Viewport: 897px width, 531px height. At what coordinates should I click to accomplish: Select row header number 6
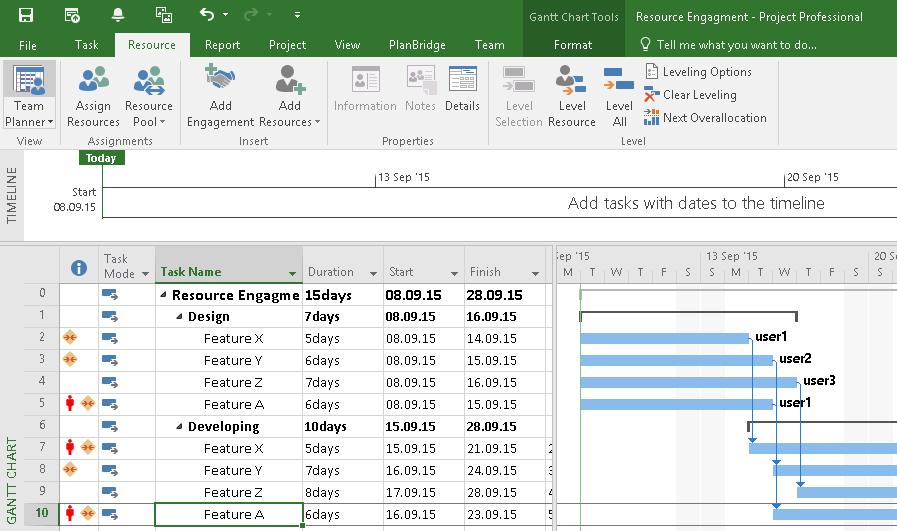42,425
